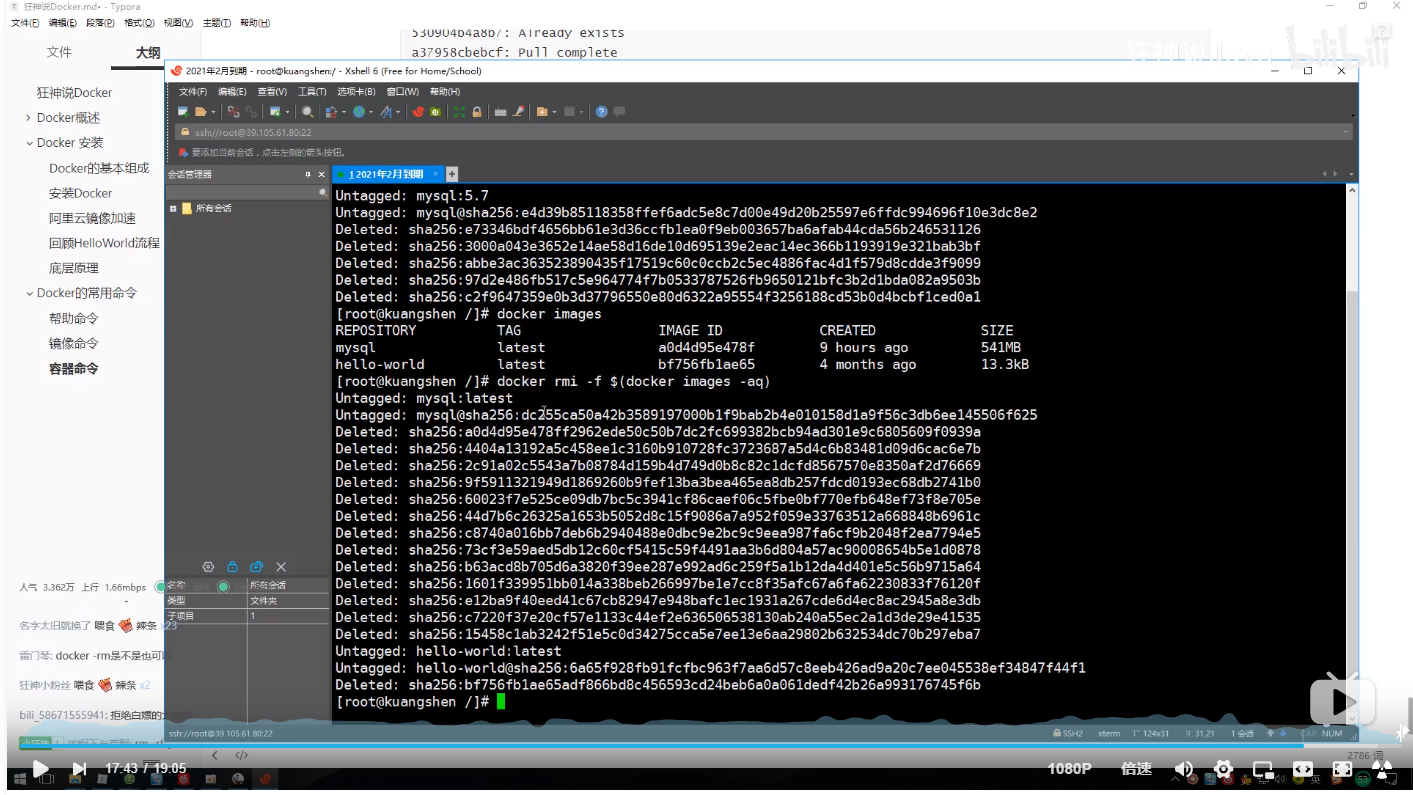Screen dimensions: 1413x795
Task: Click the blue Help question mark icon
Action: (x=601, y=112)
